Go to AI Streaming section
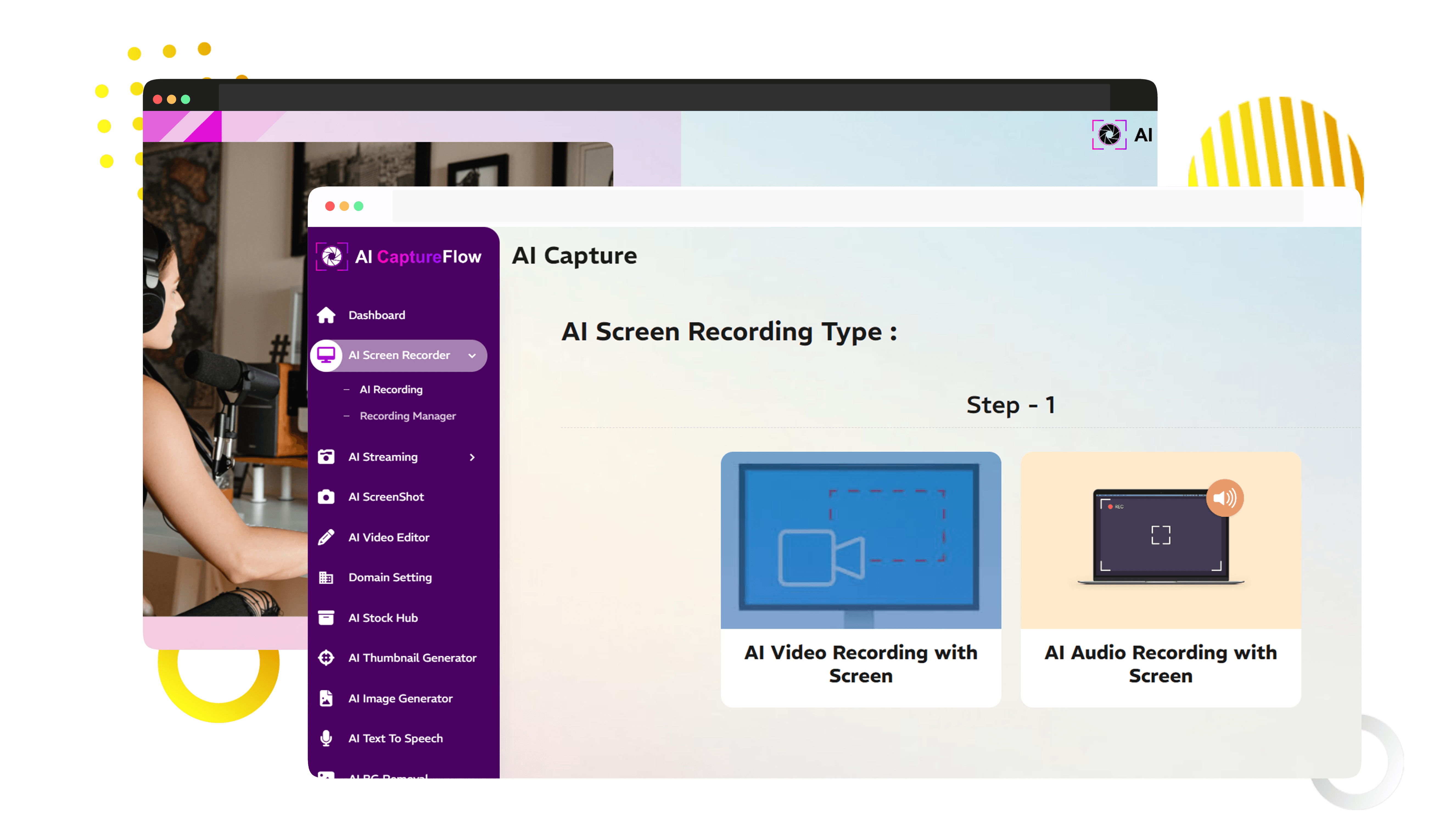Image resolution: width=1456 pixels, height=815 pixels. pos(383,456)
